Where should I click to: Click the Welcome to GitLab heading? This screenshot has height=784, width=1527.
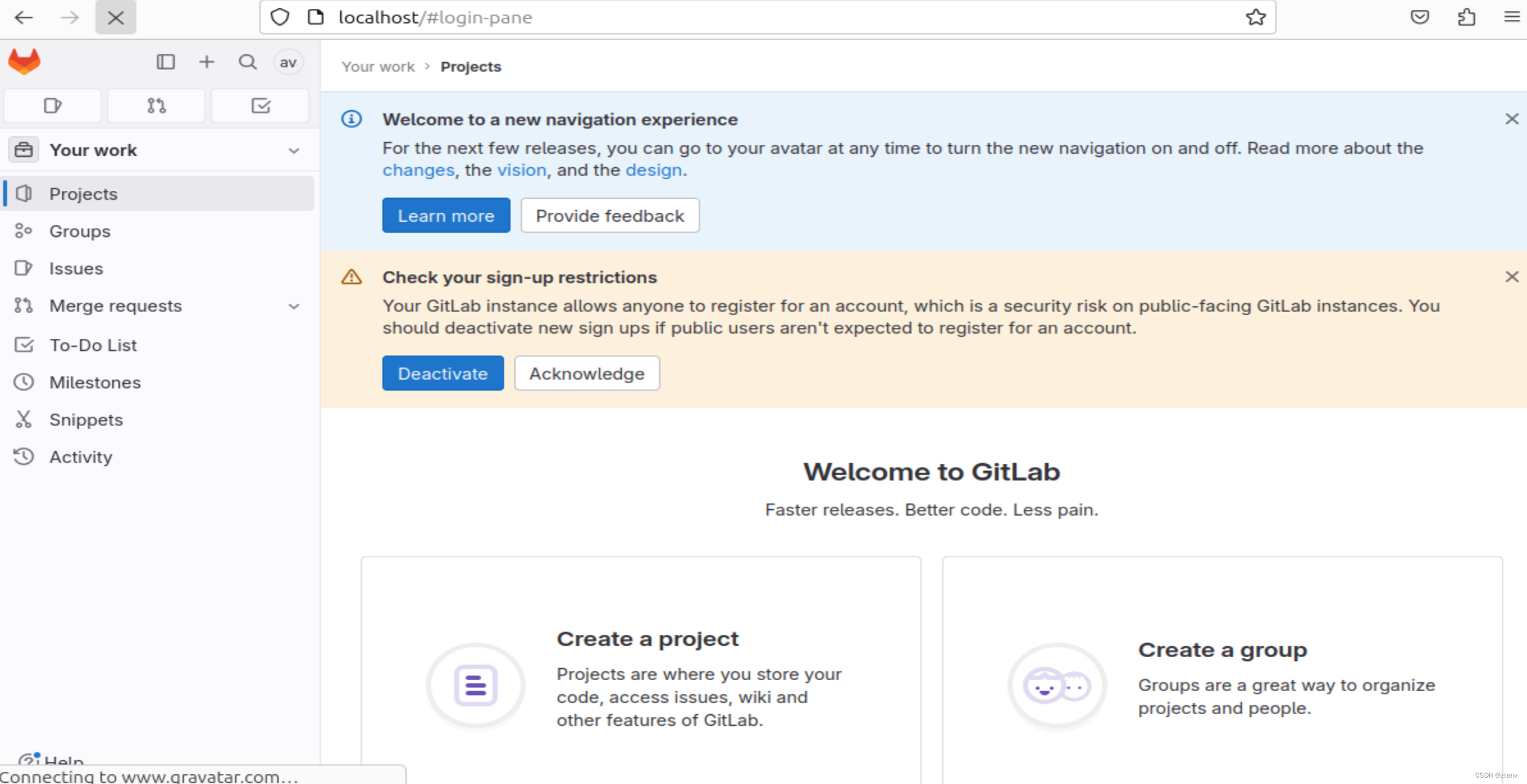[x=931, y=472]
